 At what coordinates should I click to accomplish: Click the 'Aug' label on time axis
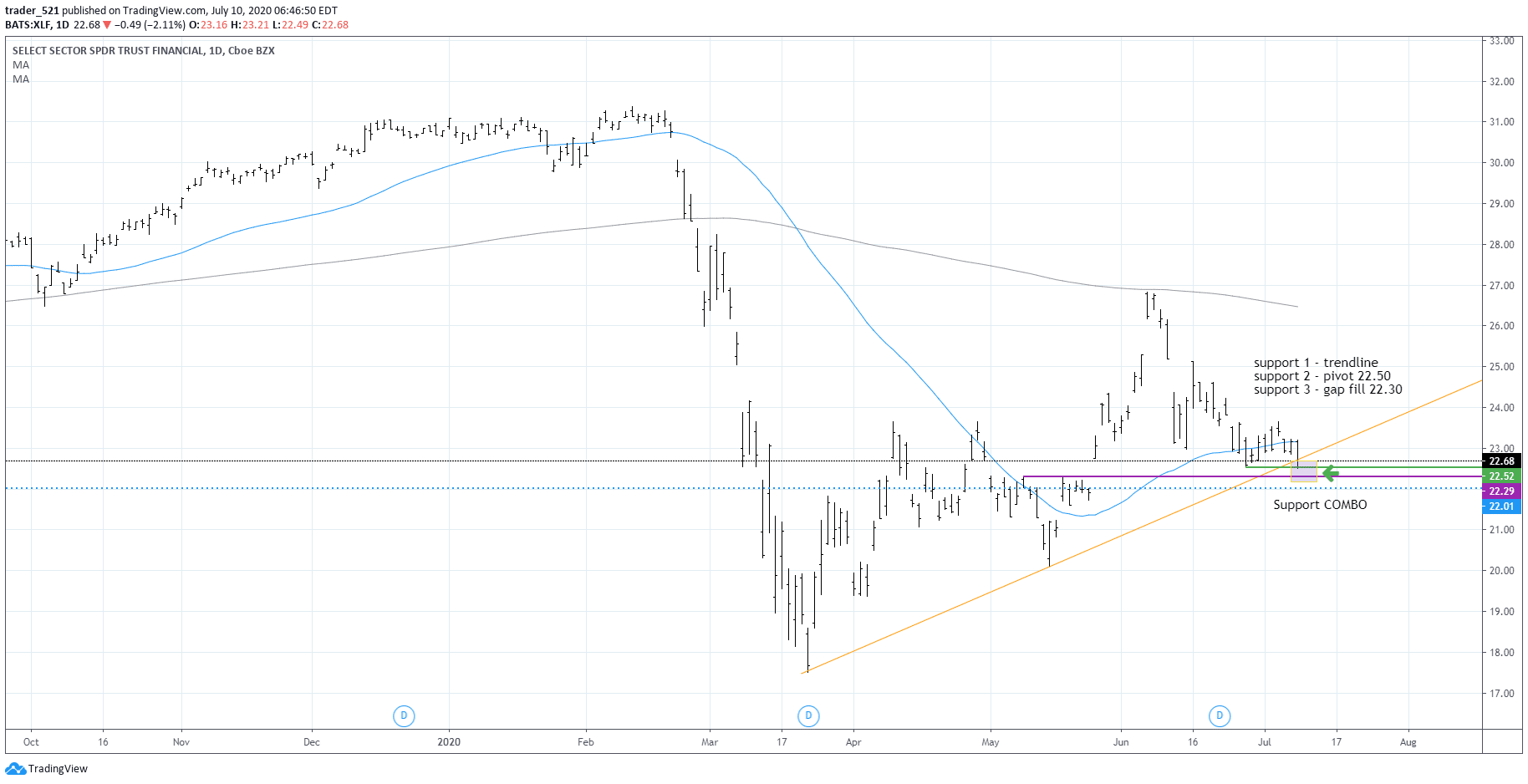coord(1408,741)
